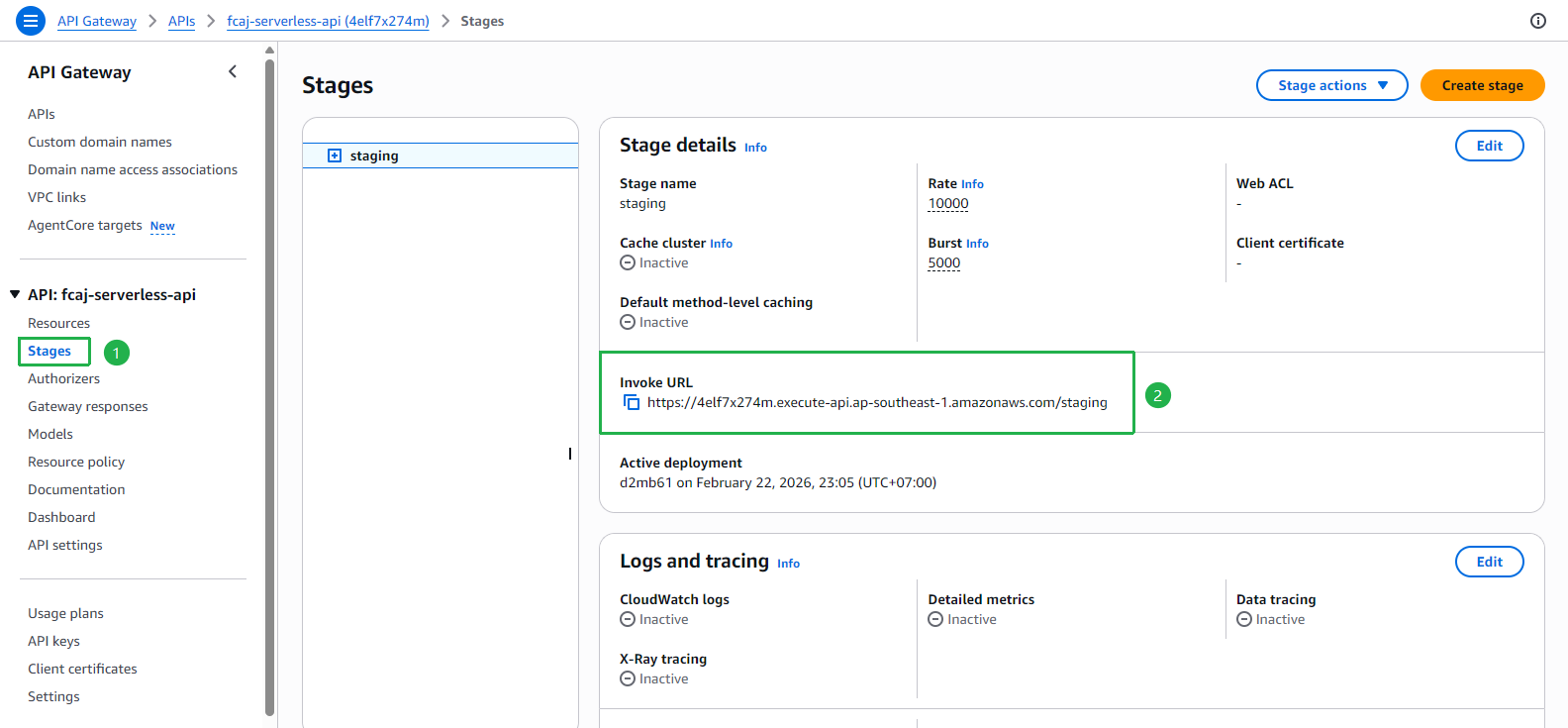Open Info link next to Logs and tracing
This screenshot has width=1568, height=728.
[788, 564]
